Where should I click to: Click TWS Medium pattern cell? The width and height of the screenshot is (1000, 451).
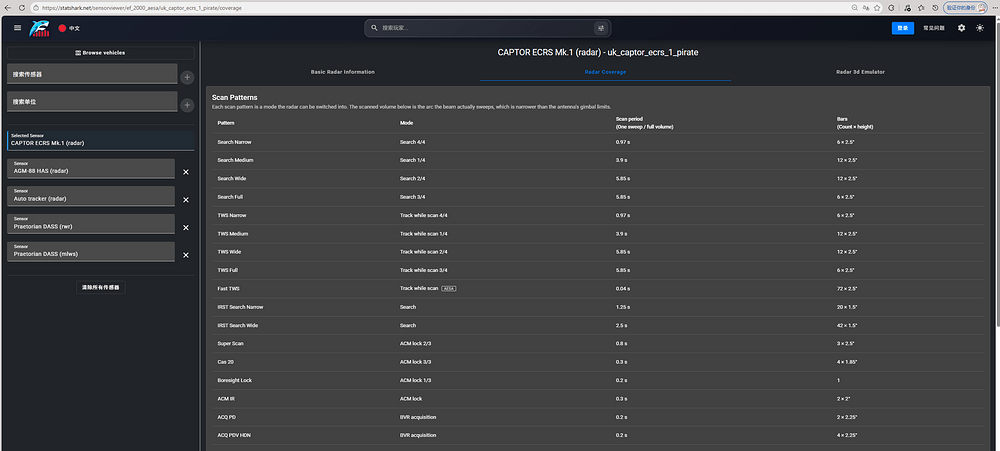pyautogui.click(x=233, y=234)
